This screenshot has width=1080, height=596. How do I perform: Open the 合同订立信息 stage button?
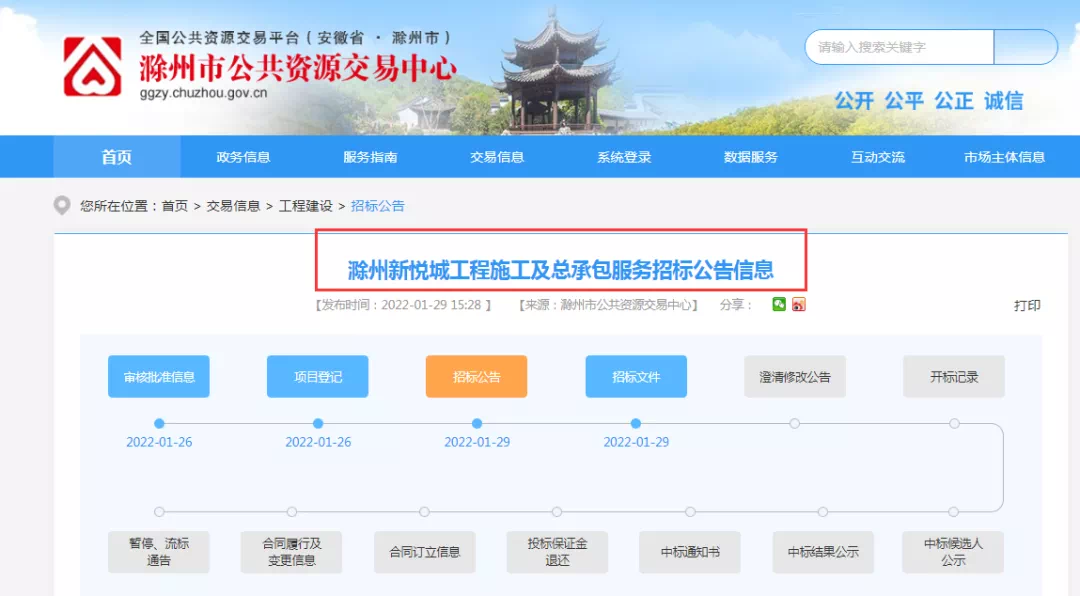[x=424, y=552]
